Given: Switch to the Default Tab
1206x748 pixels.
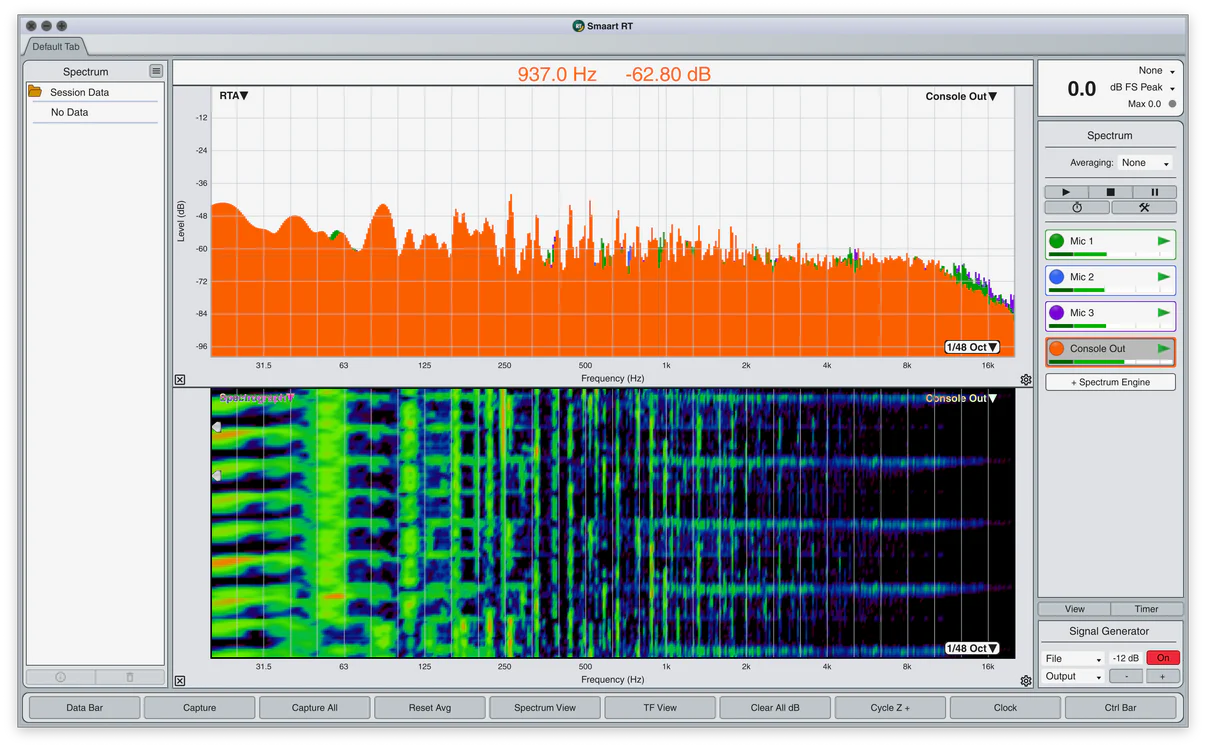Looking at the screenshot, I should pos(56,46).
